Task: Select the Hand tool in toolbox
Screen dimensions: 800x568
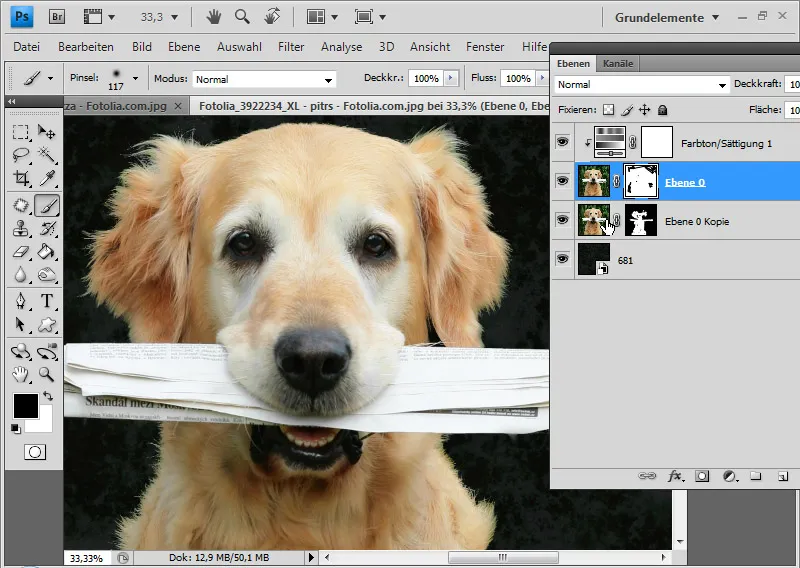Action: pos(21,375)
